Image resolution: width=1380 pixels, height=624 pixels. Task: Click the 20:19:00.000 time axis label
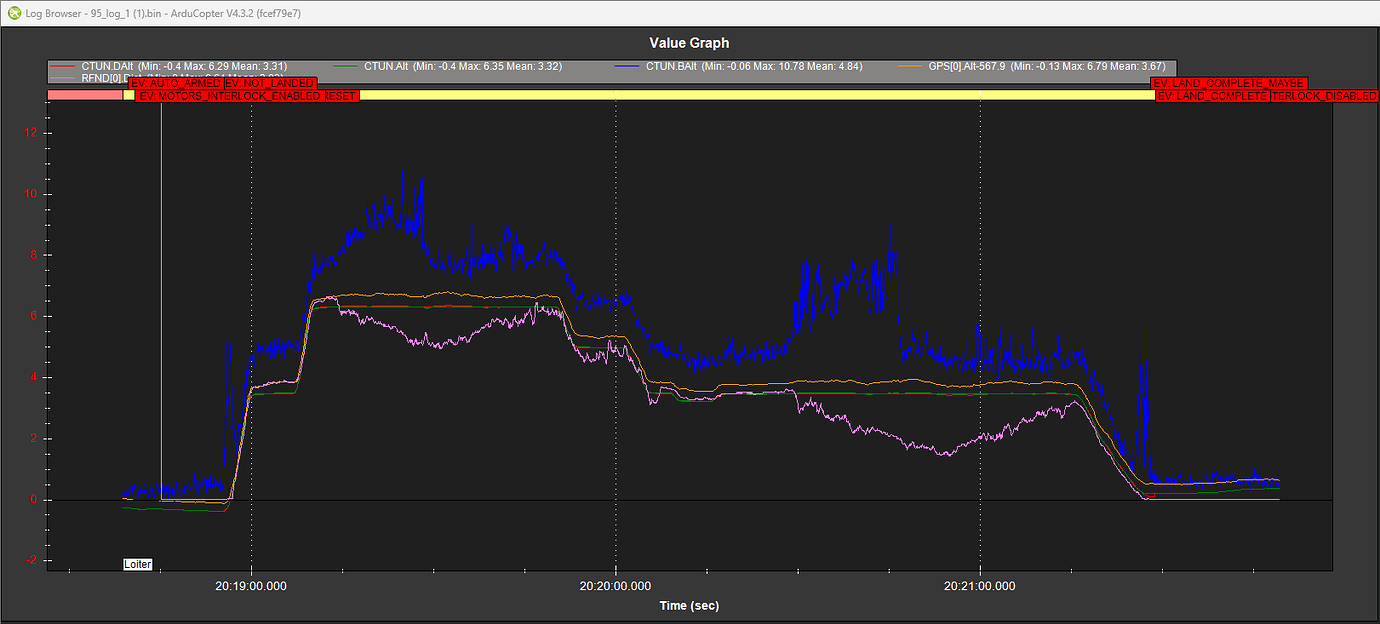click(251, 586)
